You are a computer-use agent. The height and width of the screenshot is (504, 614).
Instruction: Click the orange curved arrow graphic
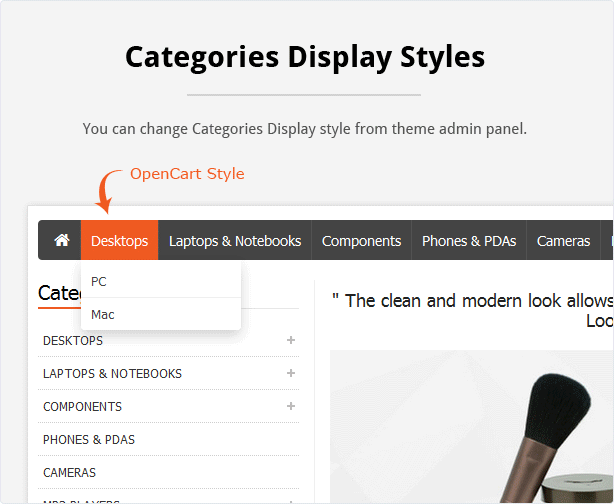108,191
